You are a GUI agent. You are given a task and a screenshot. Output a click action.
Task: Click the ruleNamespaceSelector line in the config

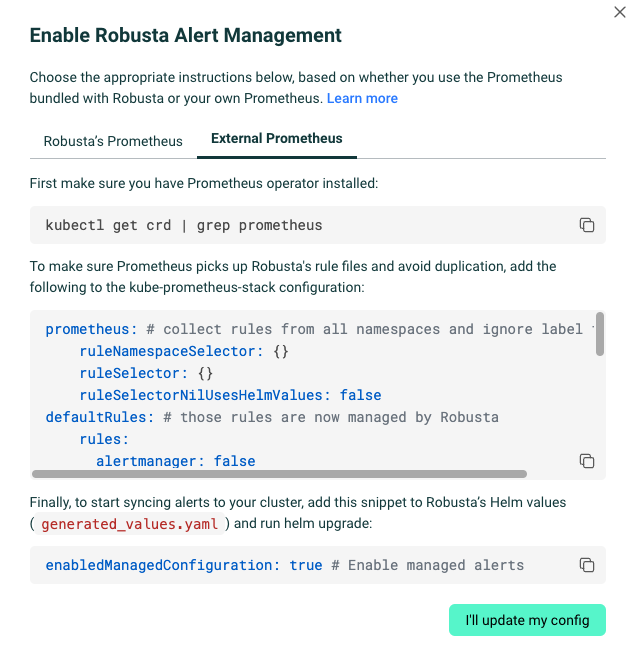click(184, 351)
